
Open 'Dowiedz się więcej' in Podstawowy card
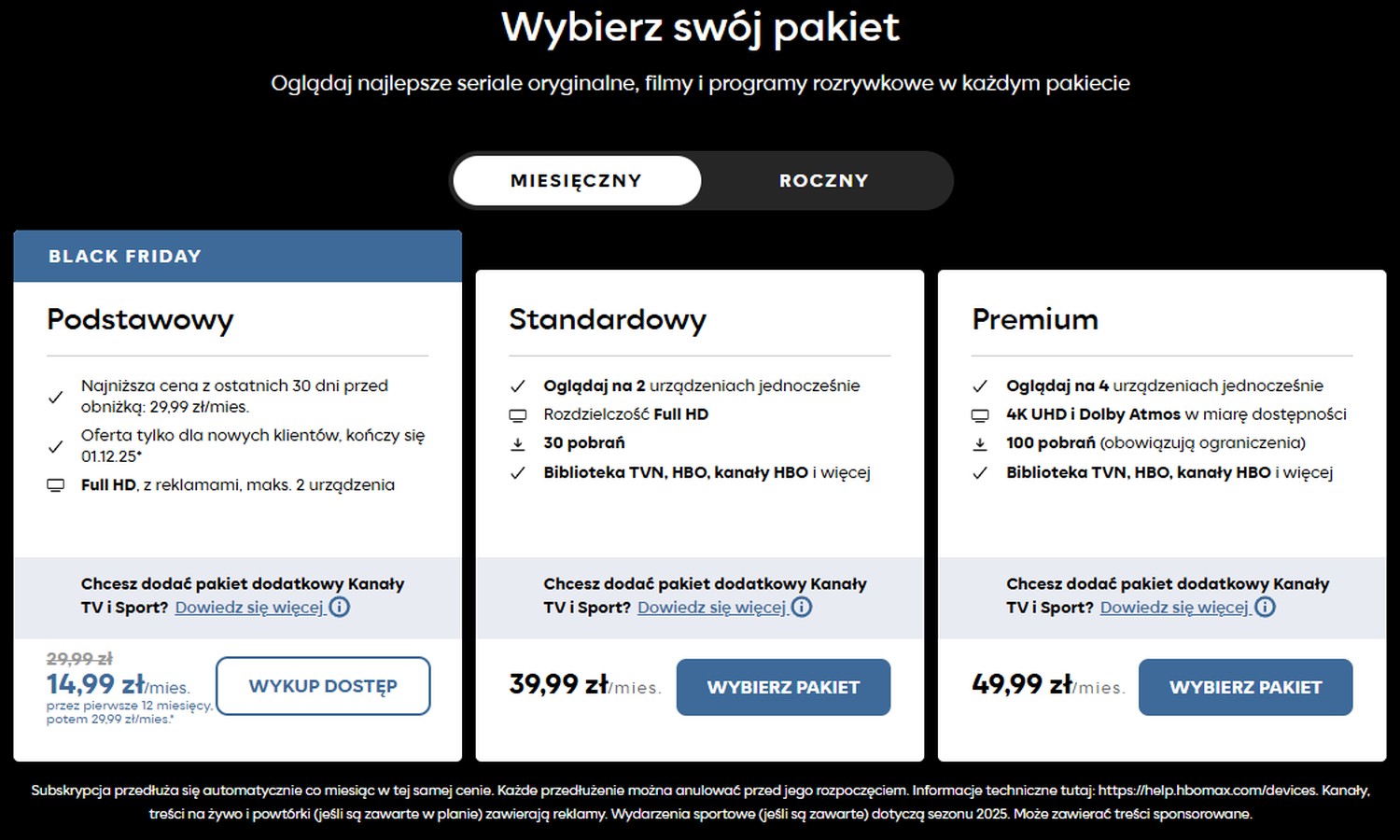(249, 608)
